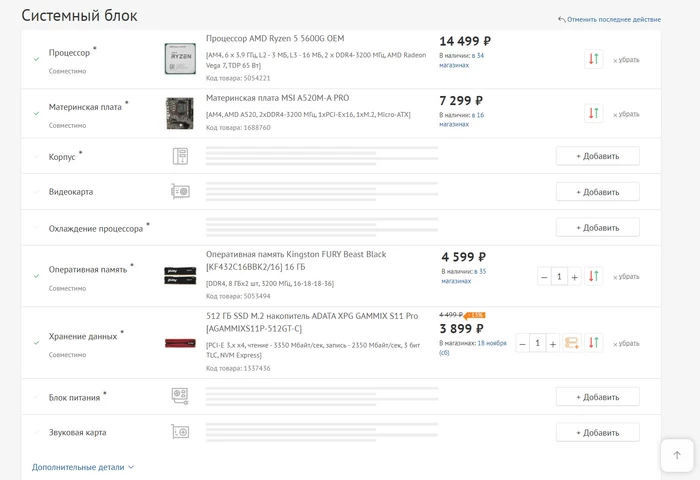
Task: Increase ADATA SSD quantity with plus
Action: (553, 343)
